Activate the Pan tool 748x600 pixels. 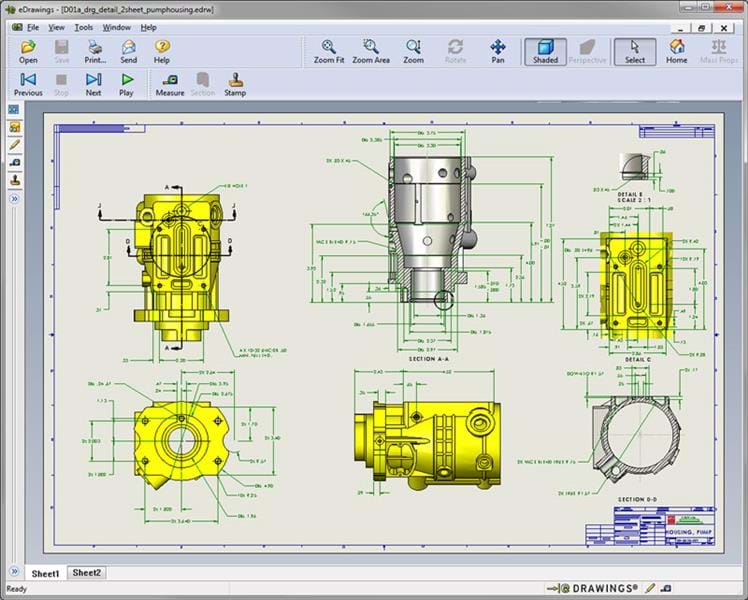(498, 51)
